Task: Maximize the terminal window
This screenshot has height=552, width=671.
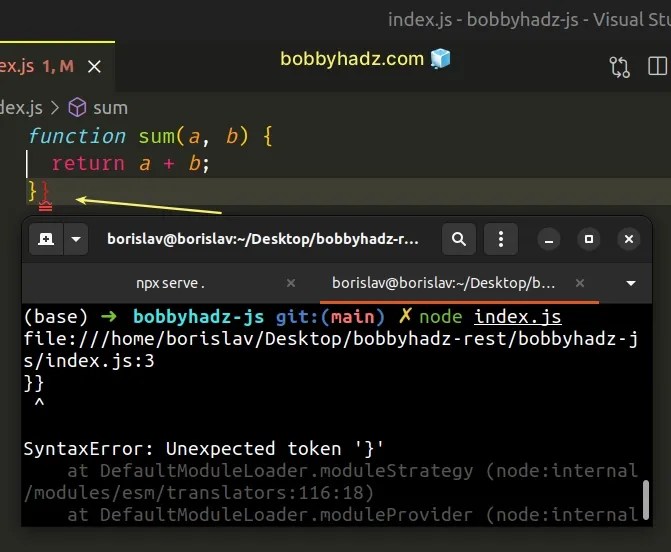Action: click(x=589, y=239)
